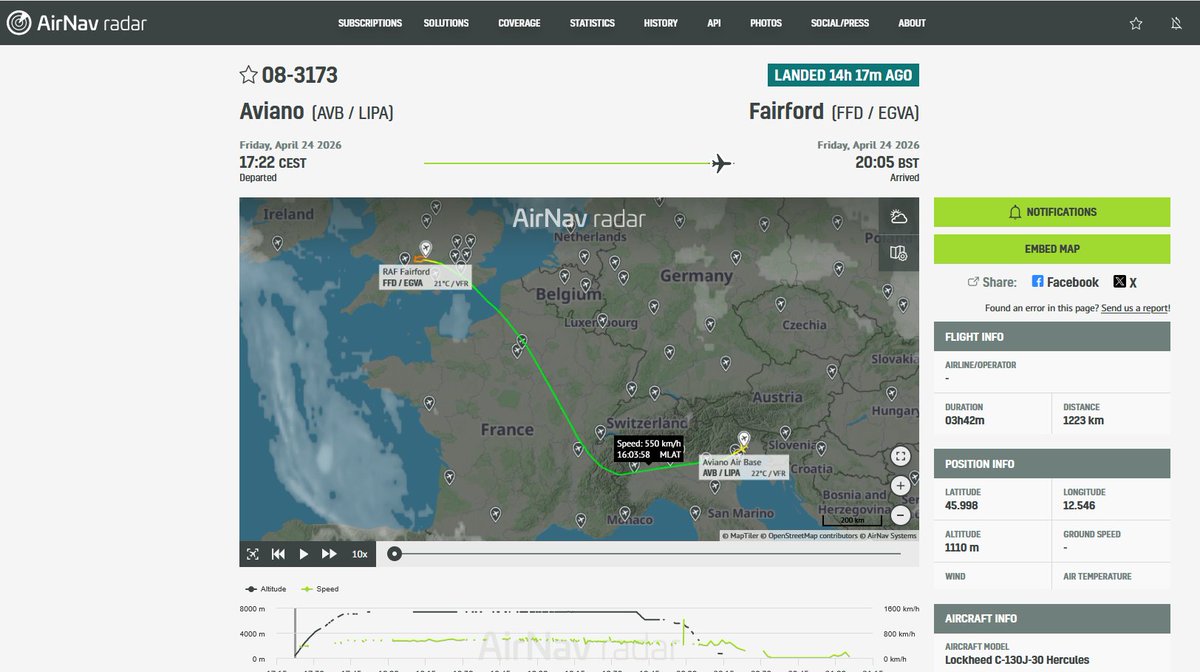The height and width of the screenshot is (672, 1200).
Task: Click the Speed 550 km/h tooltip
Action: click(648, 449)
